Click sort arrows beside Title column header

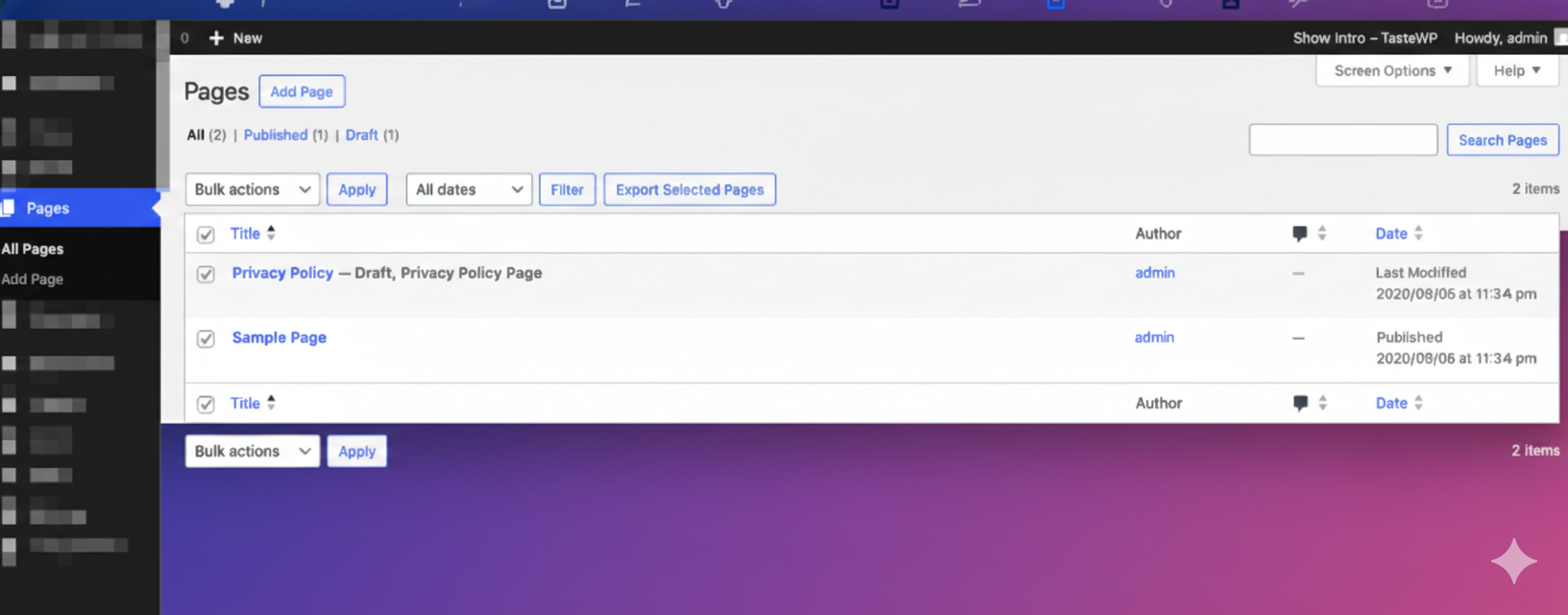click(x=271, y=233)
